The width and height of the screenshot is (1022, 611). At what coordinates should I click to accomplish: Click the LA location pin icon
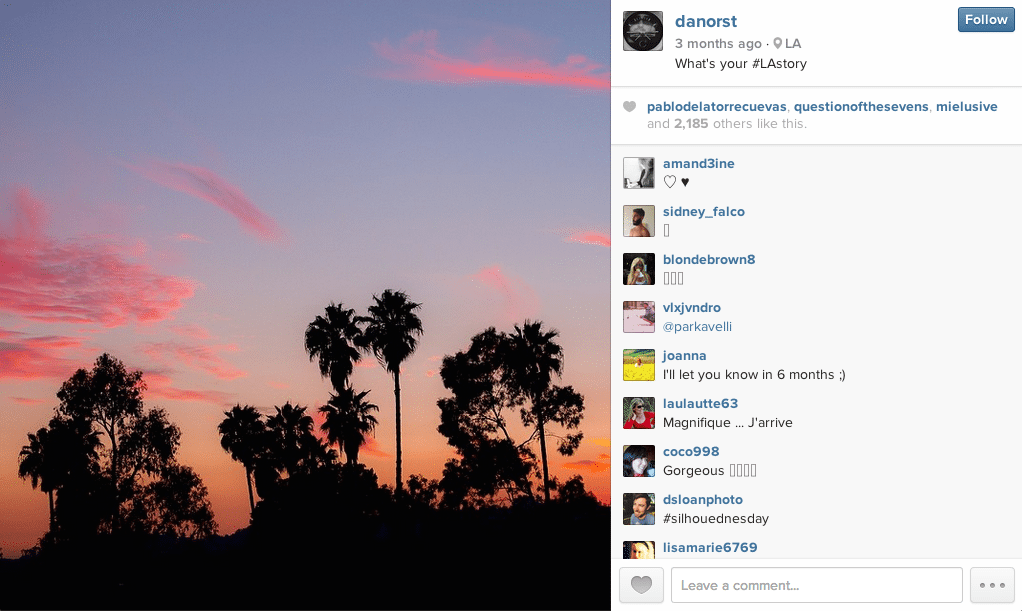tap(777, 44)
